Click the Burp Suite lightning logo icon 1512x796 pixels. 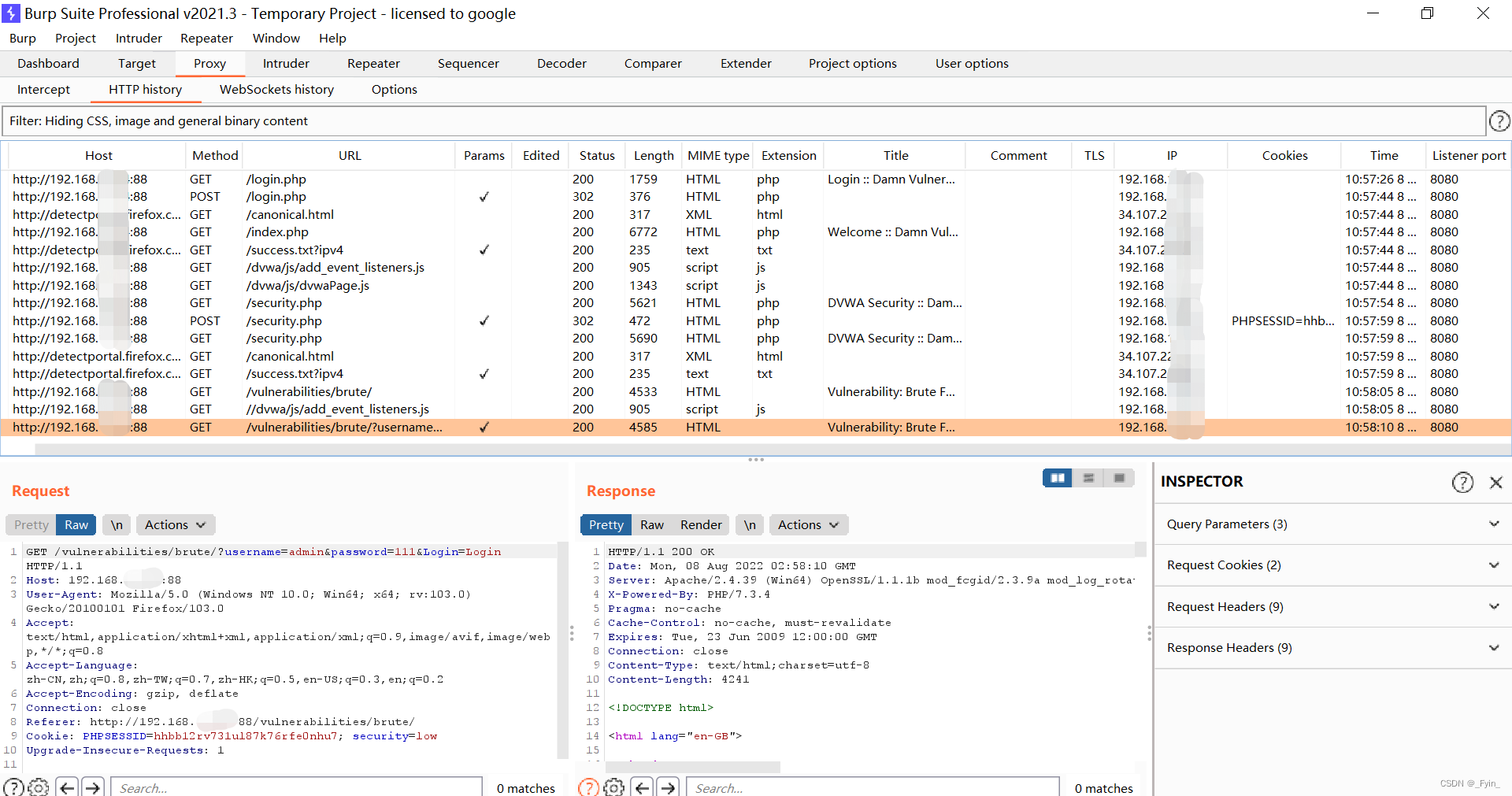click(11, 13)
